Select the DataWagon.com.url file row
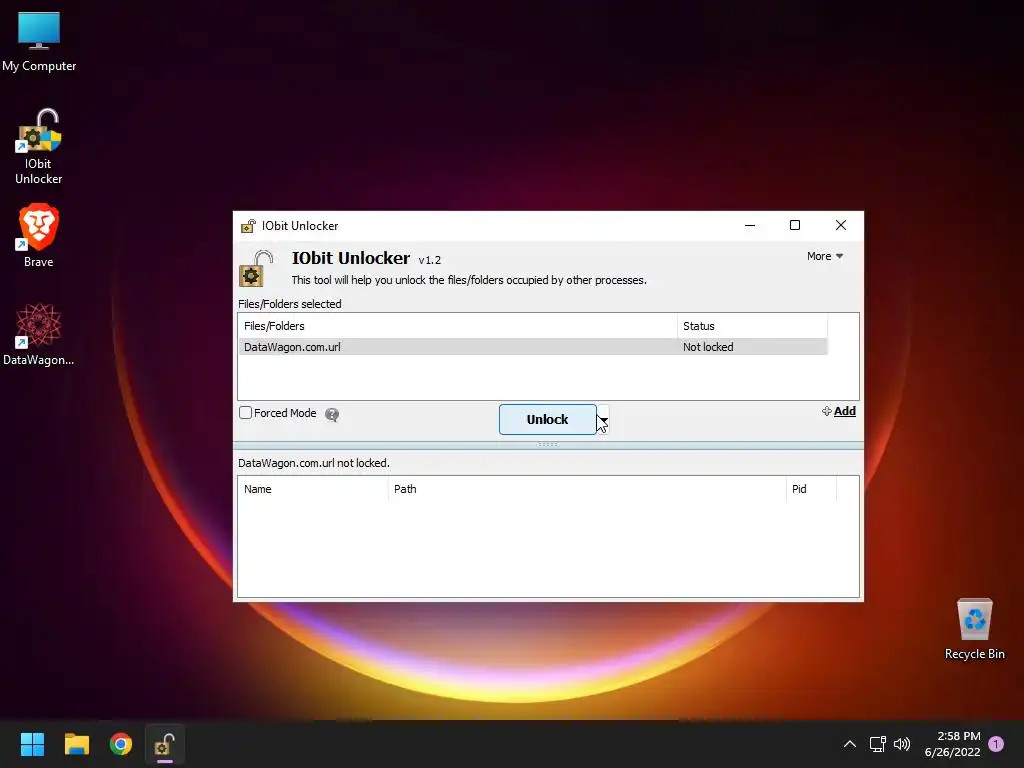The image size is (1024, 768). 533,347
